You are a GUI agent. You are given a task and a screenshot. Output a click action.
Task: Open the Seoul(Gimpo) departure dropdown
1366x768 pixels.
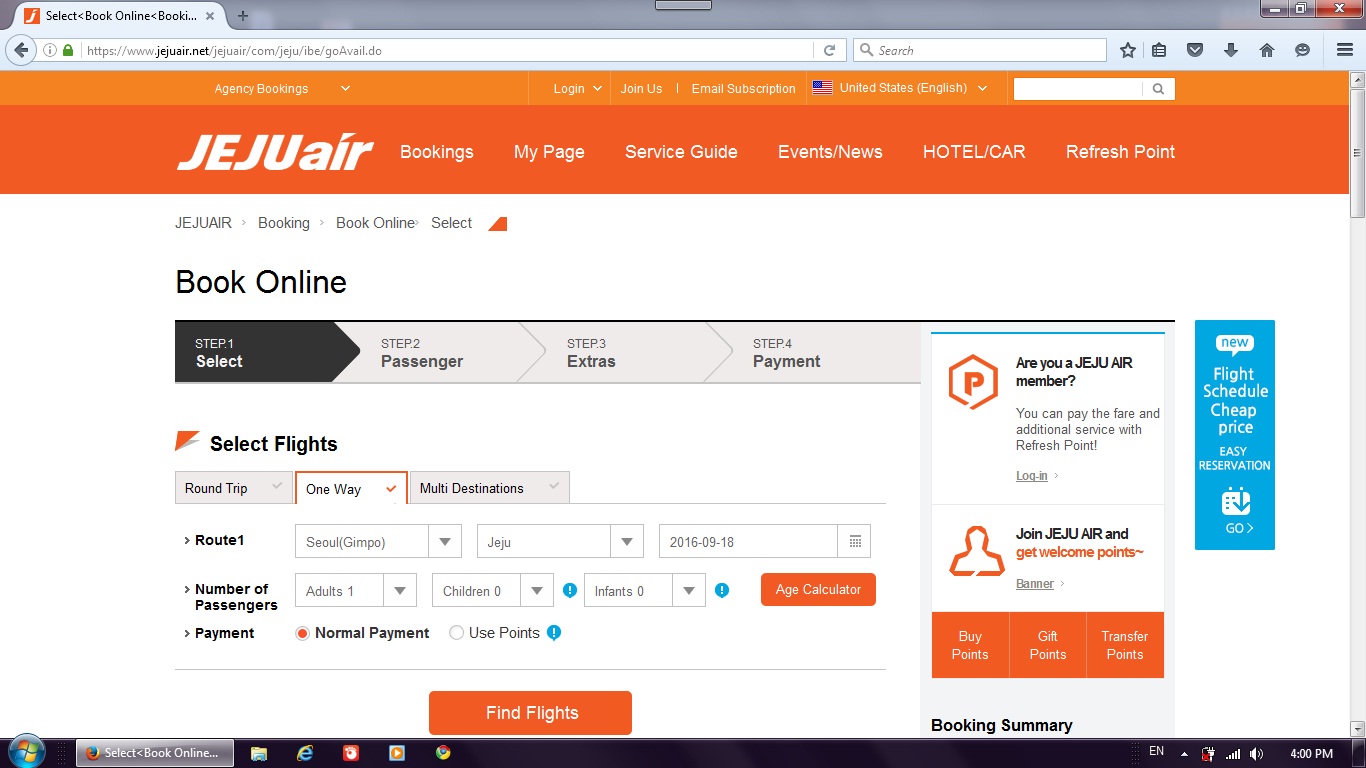[x=378, y=541]
